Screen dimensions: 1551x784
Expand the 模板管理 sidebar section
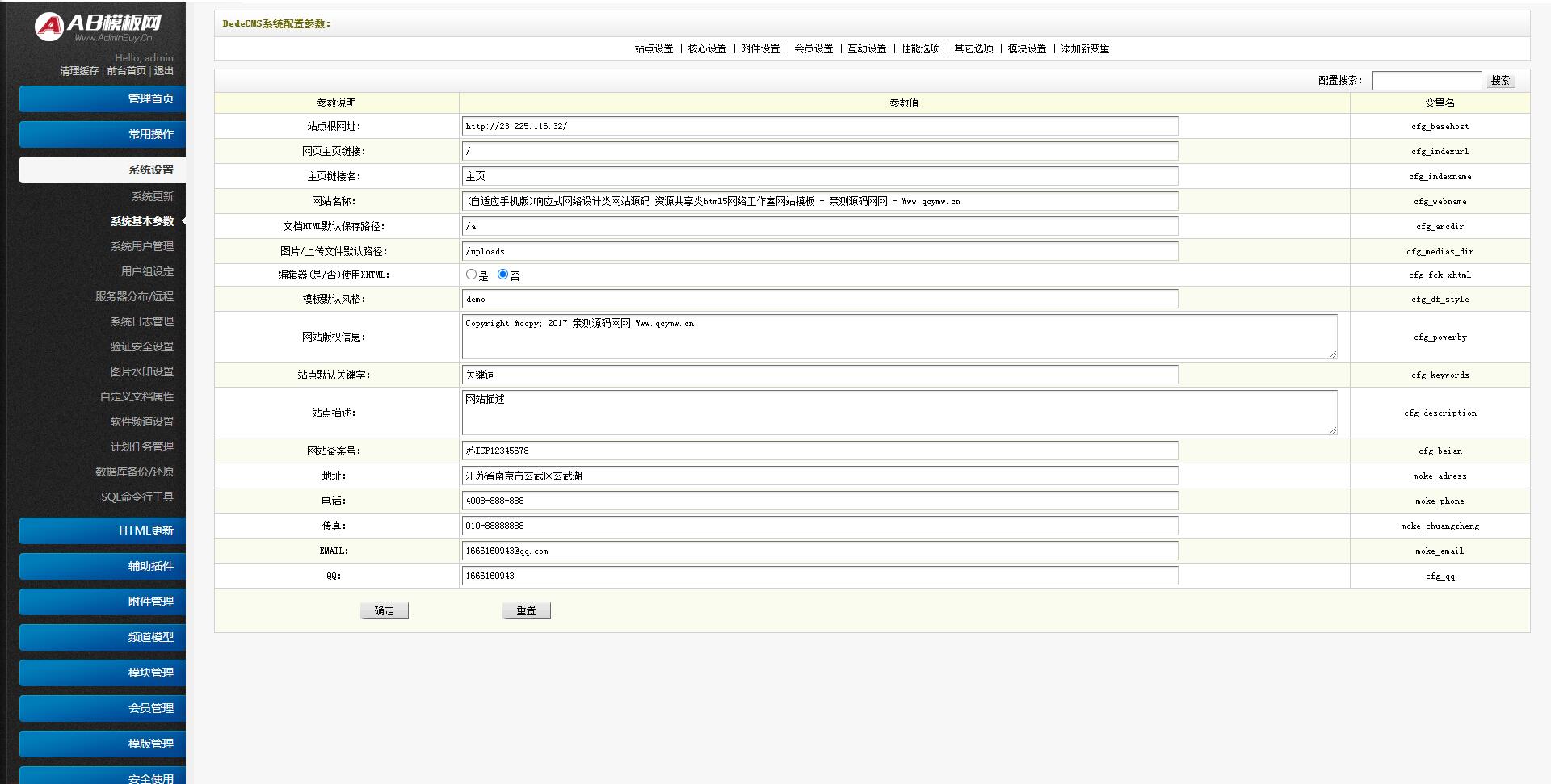(103, 744)
